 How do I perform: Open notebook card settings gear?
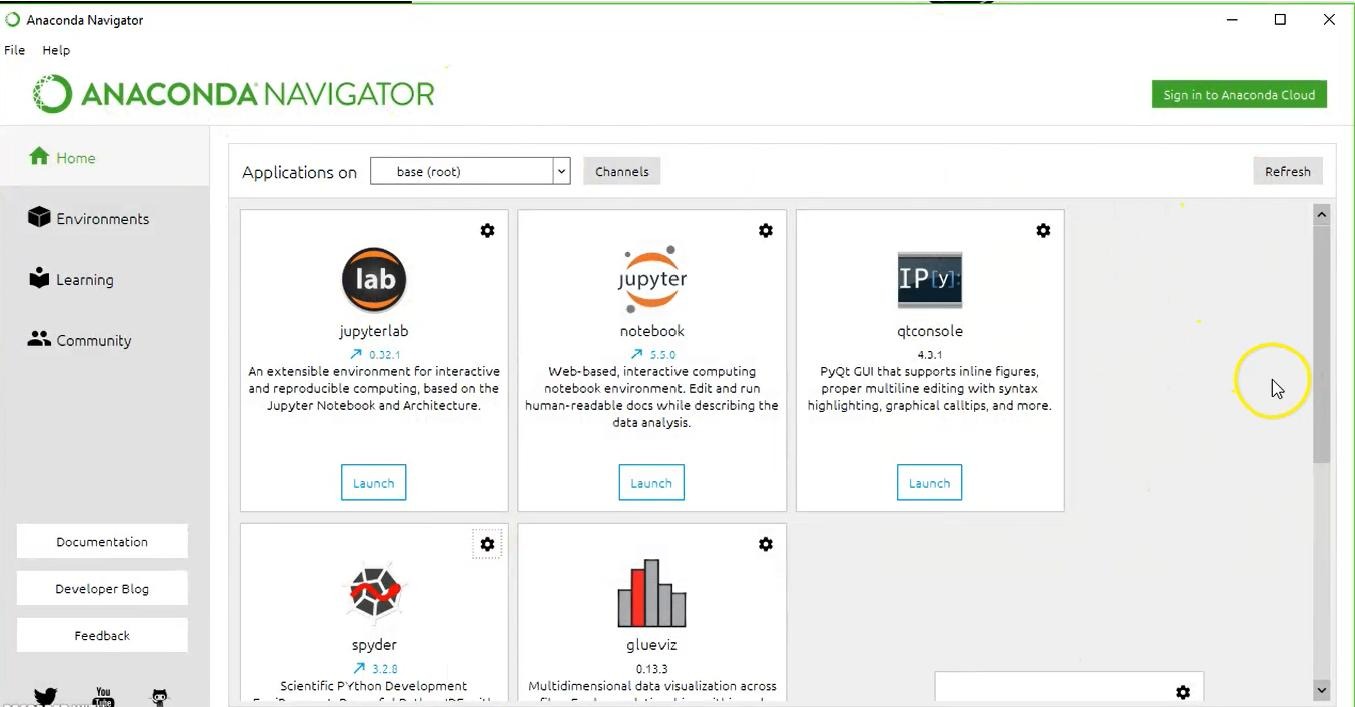765,231
